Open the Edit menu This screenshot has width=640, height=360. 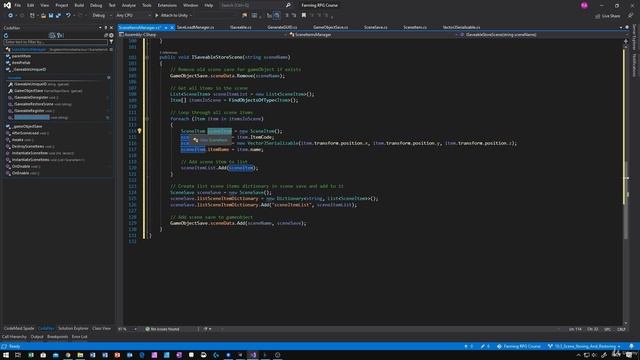pyautogui.click(x=31, y=5)
